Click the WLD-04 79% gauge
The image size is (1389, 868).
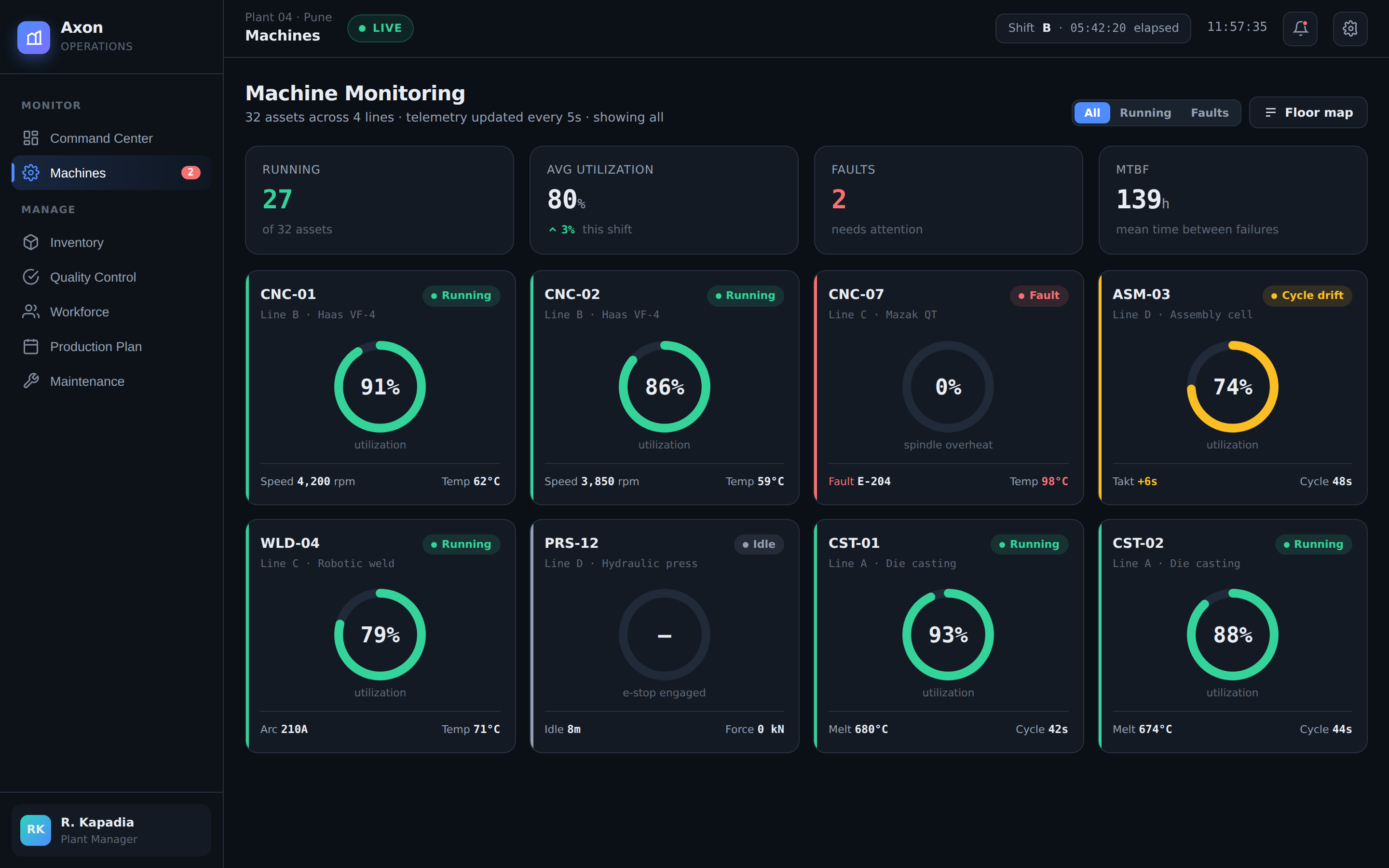pyautogui.click(x=380, y=634)
